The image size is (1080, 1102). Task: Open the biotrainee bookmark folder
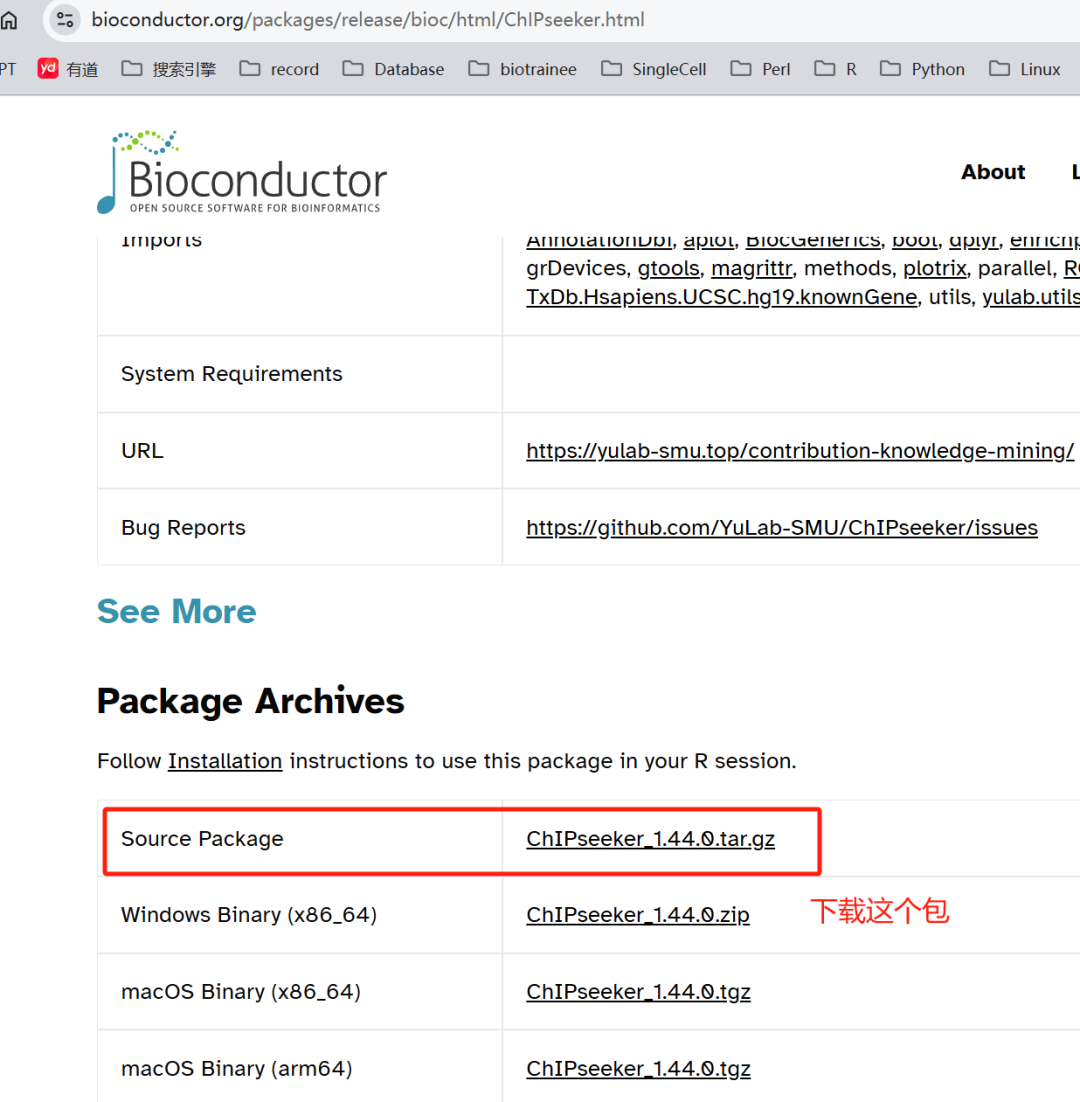click(522, 69)
